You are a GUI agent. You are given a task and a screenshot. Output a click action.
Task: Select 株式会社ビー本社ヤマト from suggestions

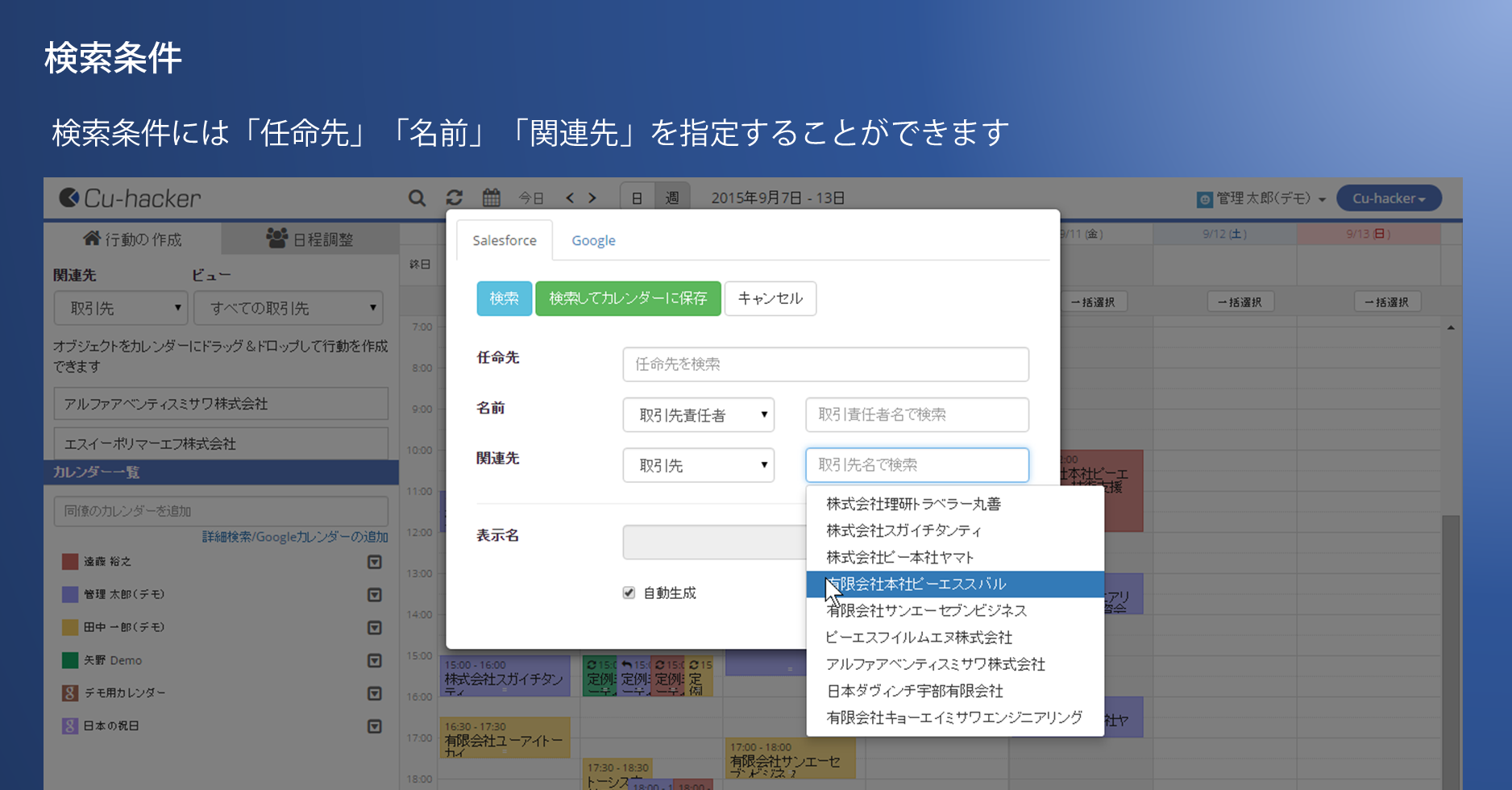tap(955, 557)
